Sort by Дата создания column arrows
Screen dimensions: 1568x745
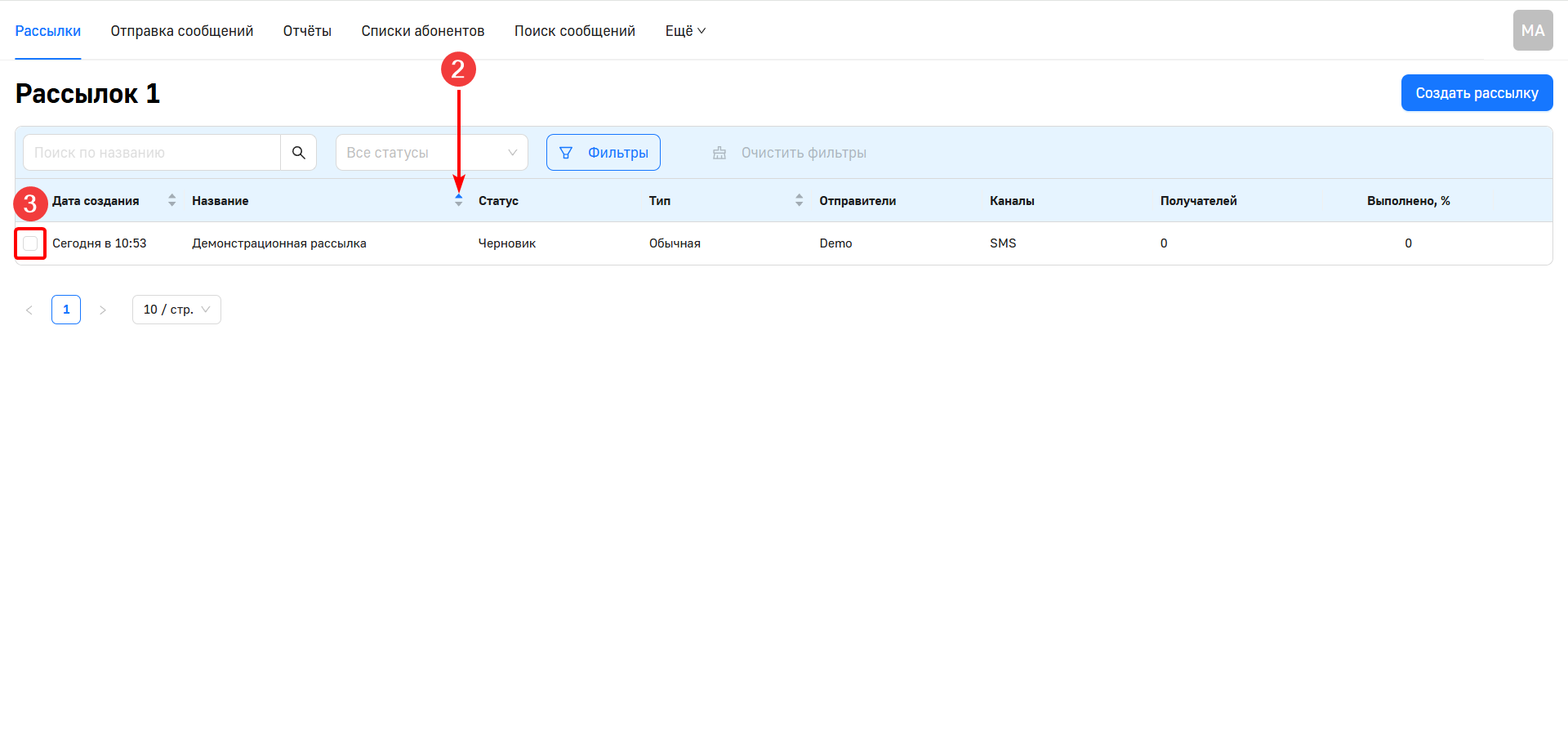coord(171,200)
